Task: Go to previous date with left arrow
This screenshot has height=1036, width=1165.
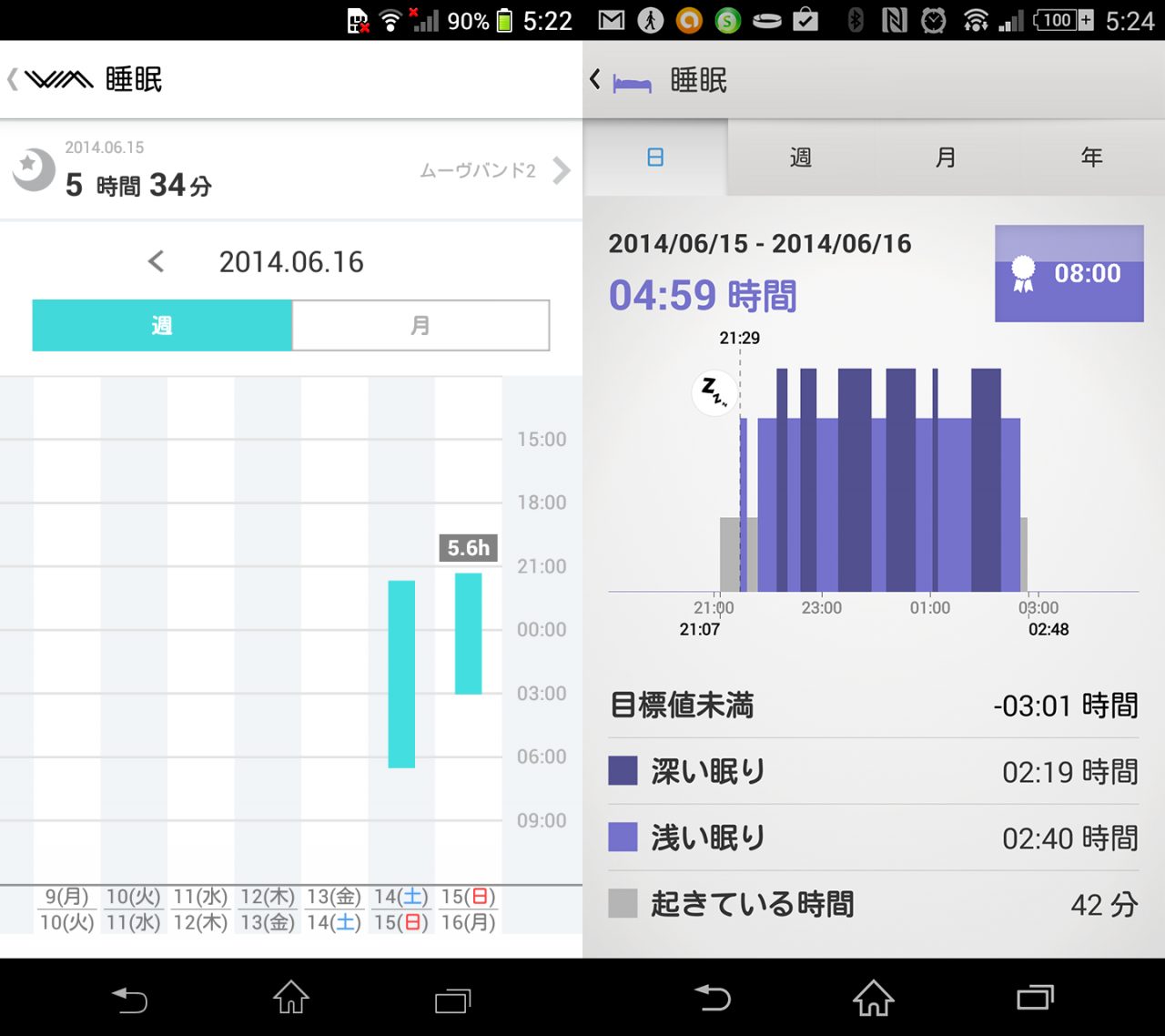Action: 157,262
